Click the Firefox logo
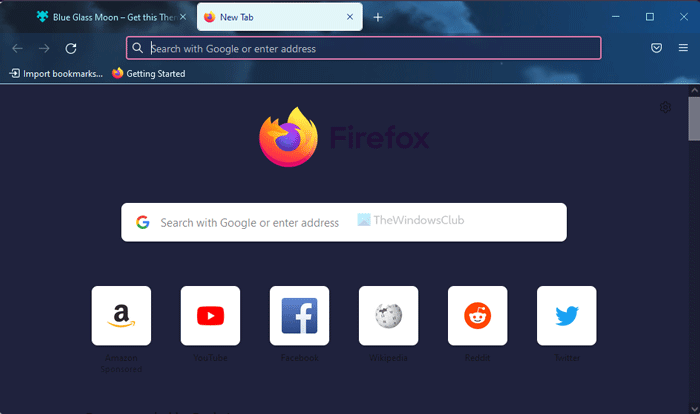This screenshot has height=414, width=700. (x=288, y=137)
